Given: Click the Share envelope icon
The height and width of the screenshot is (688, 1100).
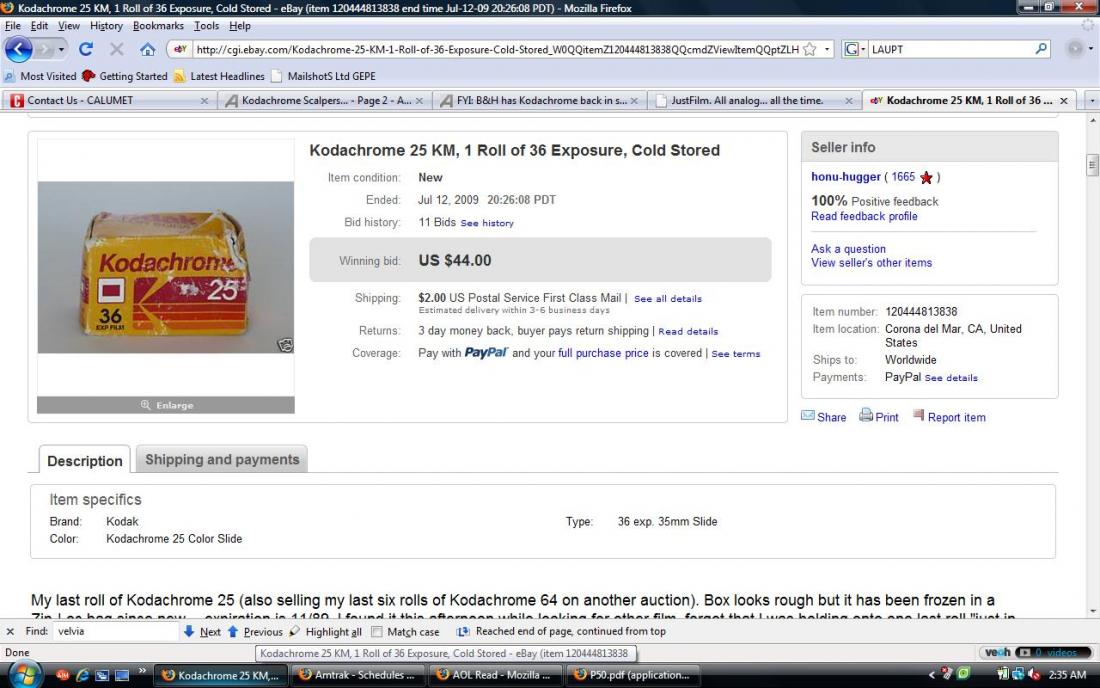Looking at the screenshot, I should 808,416.
